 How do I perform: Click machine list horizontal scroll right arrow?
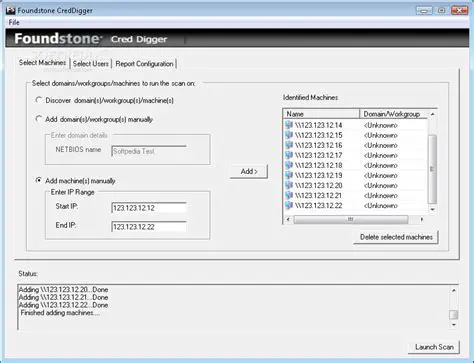click(x=422, y=219)
